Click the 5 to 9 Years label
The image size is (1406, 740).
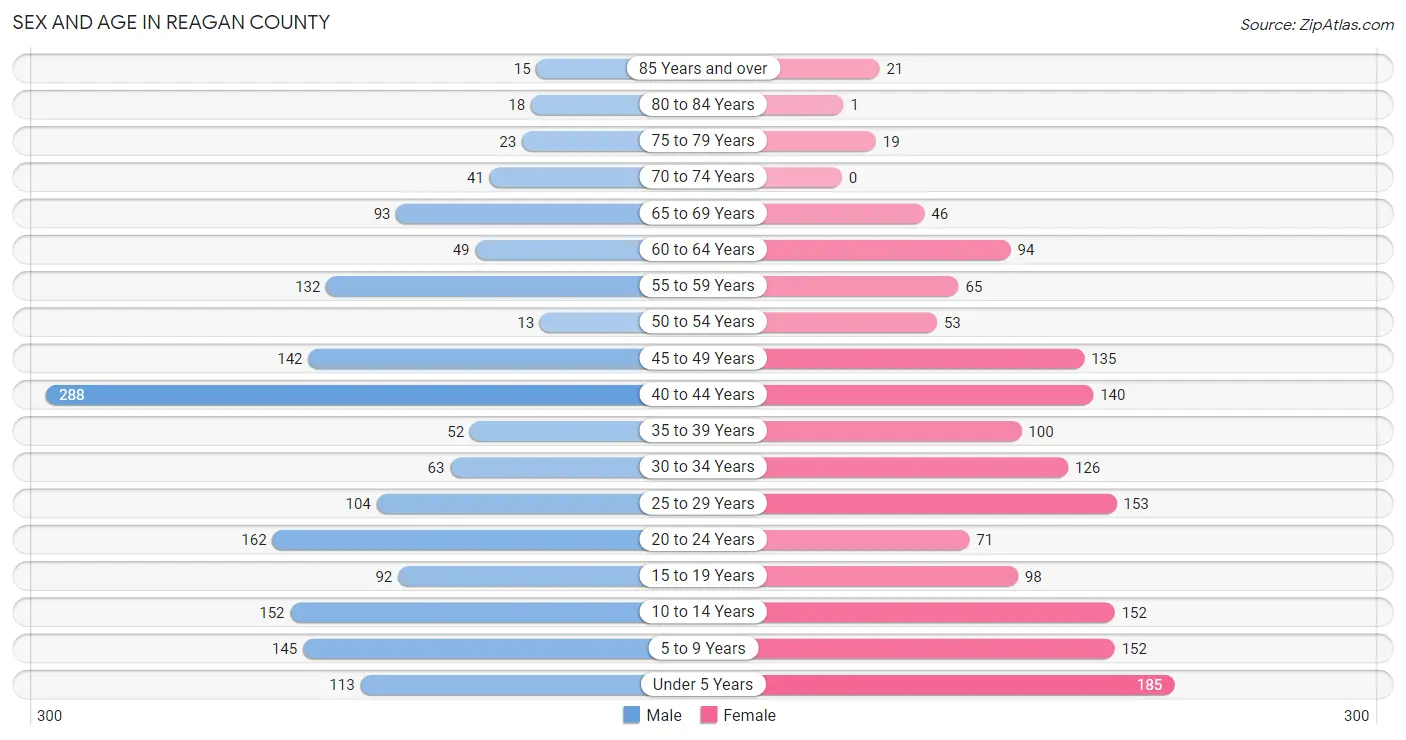pyautogui.click(x=703, y=649)
